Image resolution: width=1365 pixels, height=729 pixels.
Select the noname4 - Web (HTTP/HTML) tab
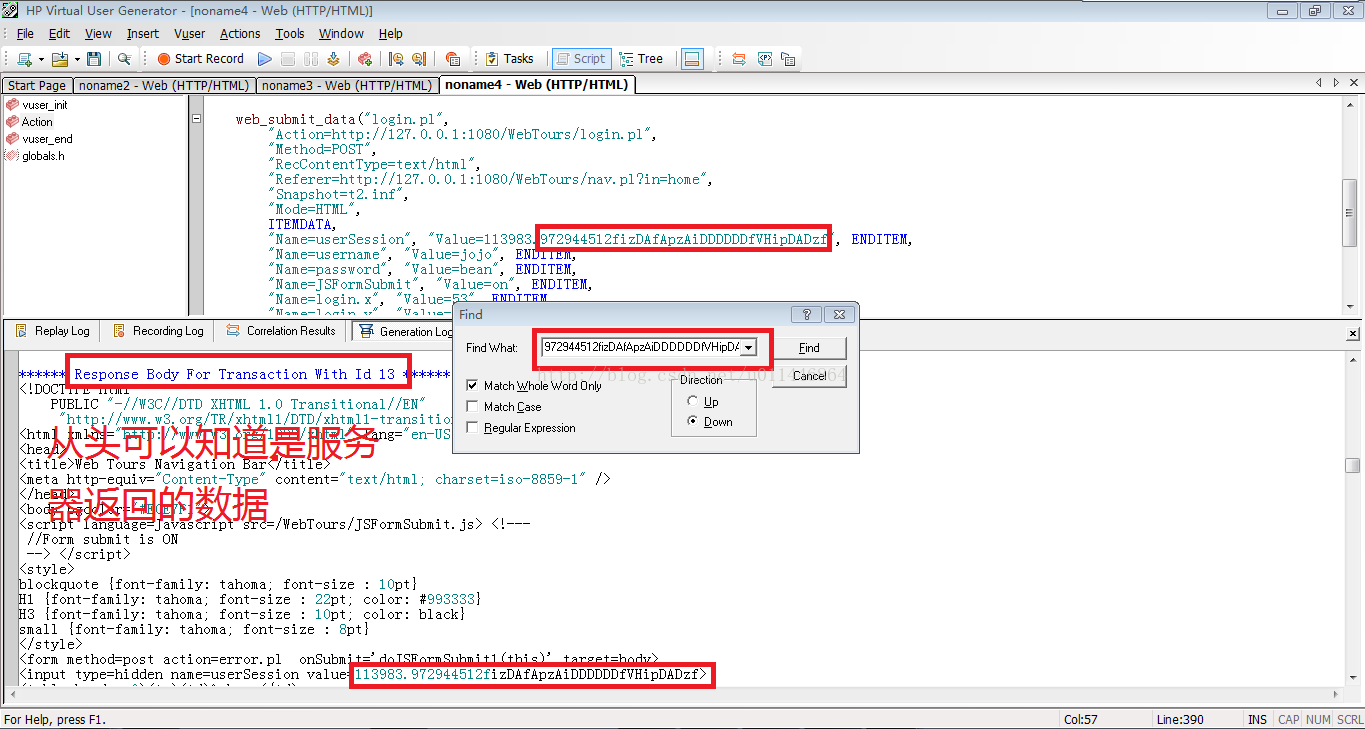[537, 85]
